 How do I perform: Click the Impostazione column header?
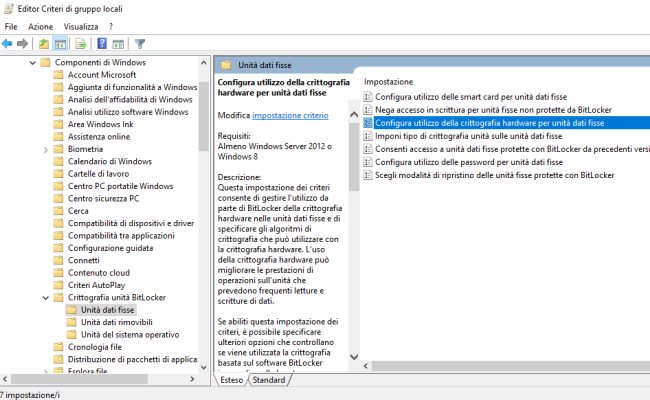[390, 81]
